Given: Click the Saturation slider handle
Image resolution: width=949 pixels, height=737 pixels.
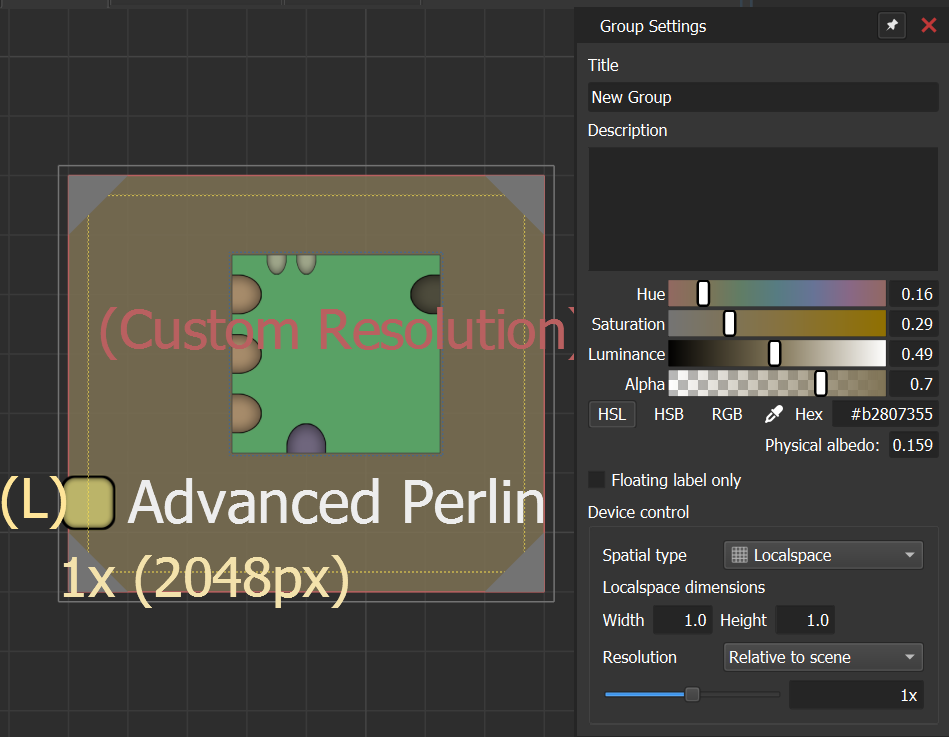Looking at the screenshot, I should tap(729, 324).
